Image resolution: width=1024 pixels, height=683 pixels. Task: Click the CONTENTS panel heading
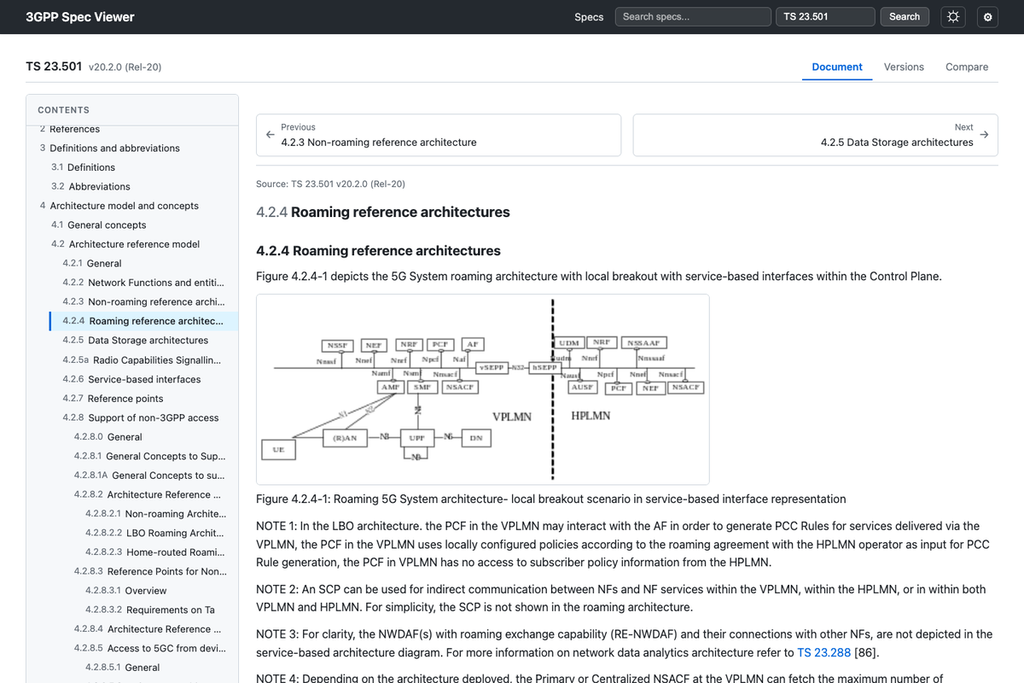click(x=63, y=110)
